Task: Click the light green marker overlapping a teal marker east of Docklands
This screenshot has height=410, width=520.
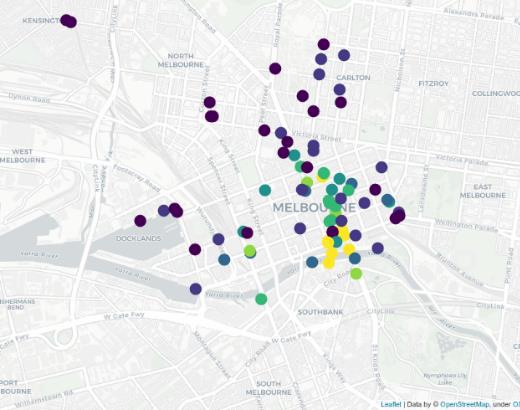Action: tap(250, 250)
